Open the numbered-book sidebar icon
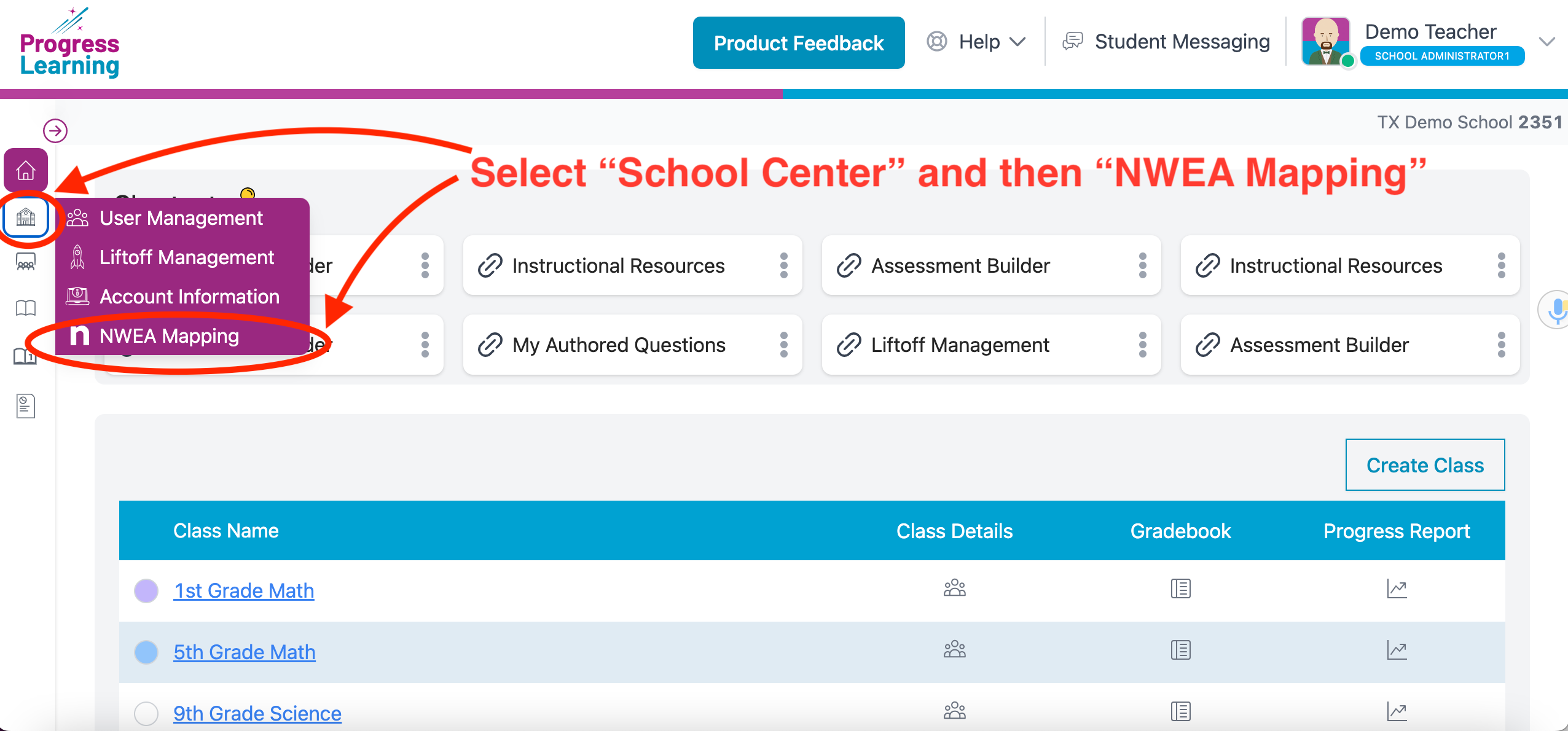This screenshot has width=1568, height=731. click(x=25, y=356)
